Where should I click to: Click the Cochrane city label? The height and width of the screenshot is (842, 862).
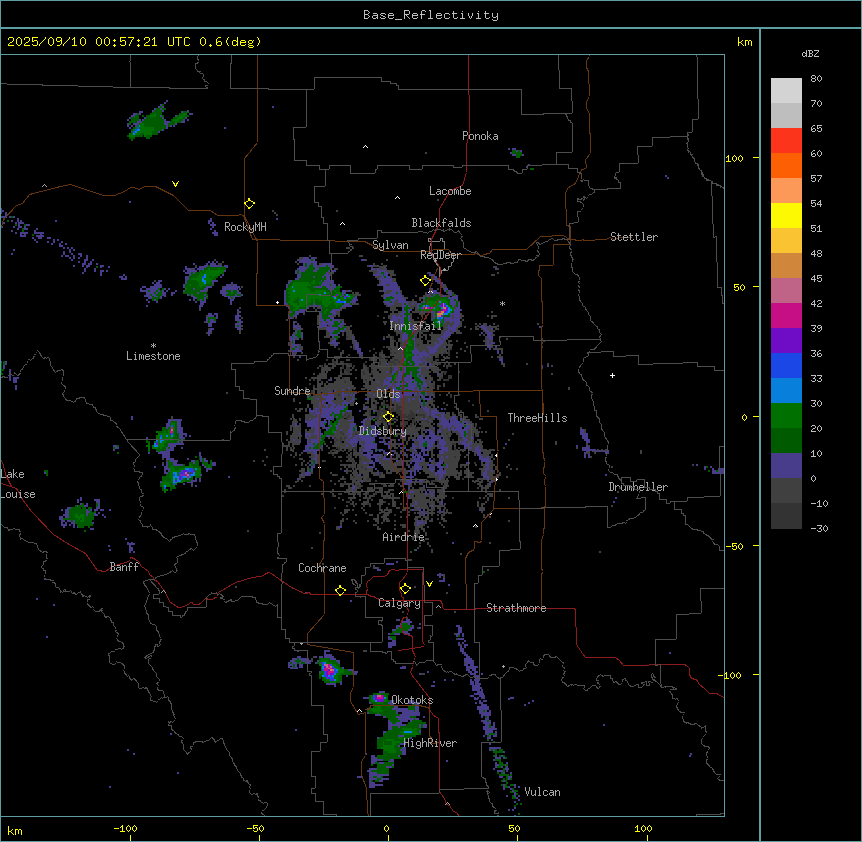coord(322,568)
